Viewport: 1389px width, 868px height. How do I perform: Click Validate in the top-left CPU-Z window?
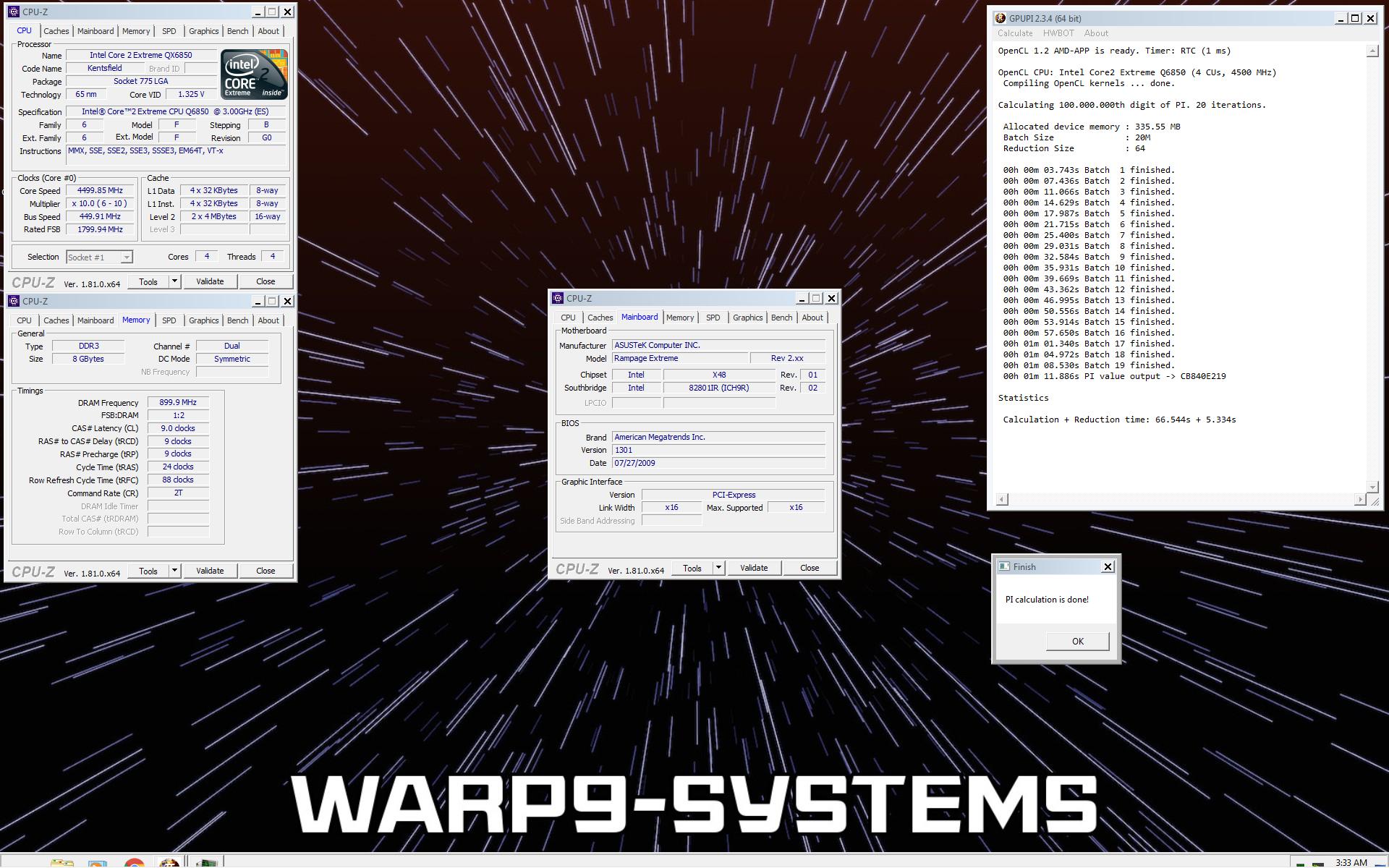(210, 281)
